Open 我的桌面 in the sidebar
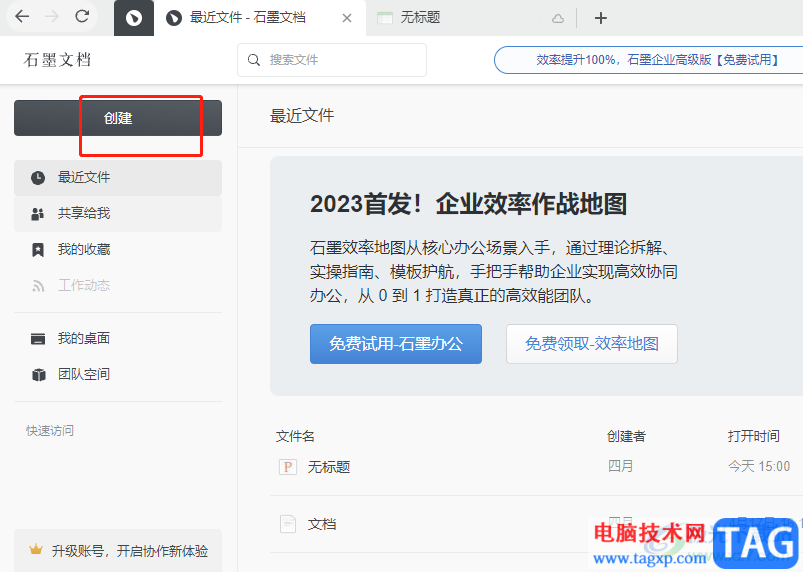This screenshot has width=803, height=572. coord(118,338)
